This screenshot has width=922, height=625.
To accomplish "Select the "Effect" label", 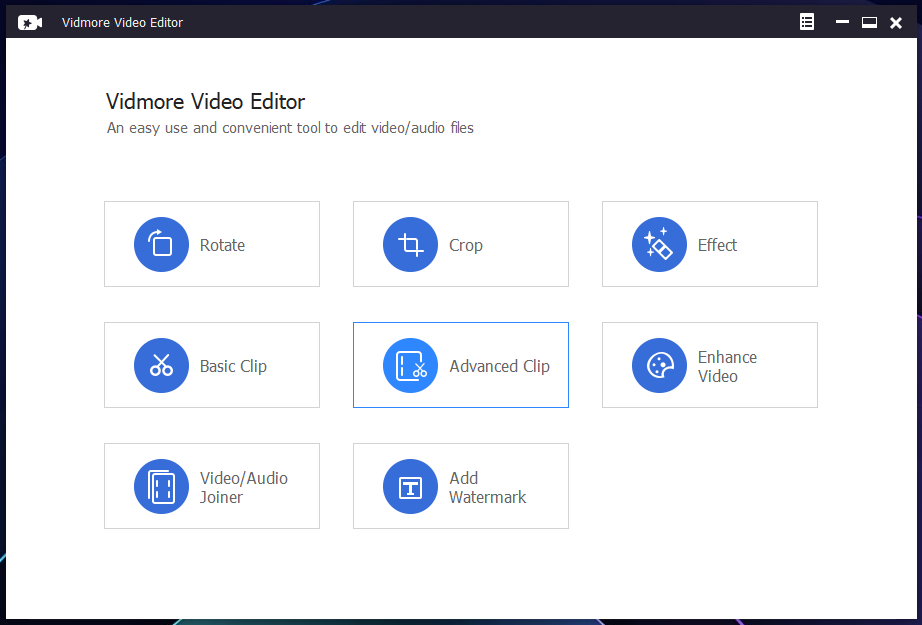I will click(x=717, y=245).
